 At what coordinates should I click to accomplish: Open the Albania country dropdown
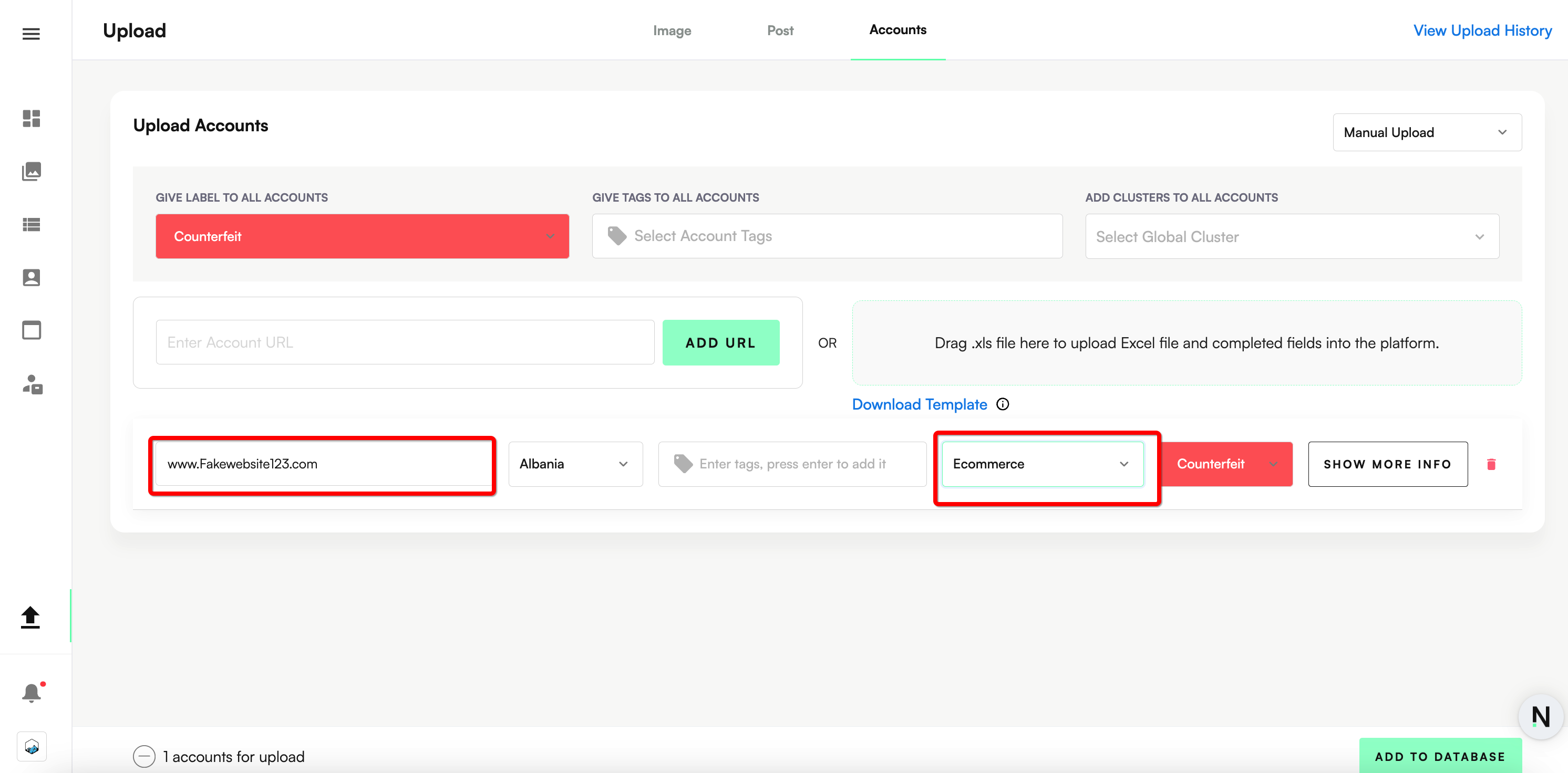tap(575, 464)
